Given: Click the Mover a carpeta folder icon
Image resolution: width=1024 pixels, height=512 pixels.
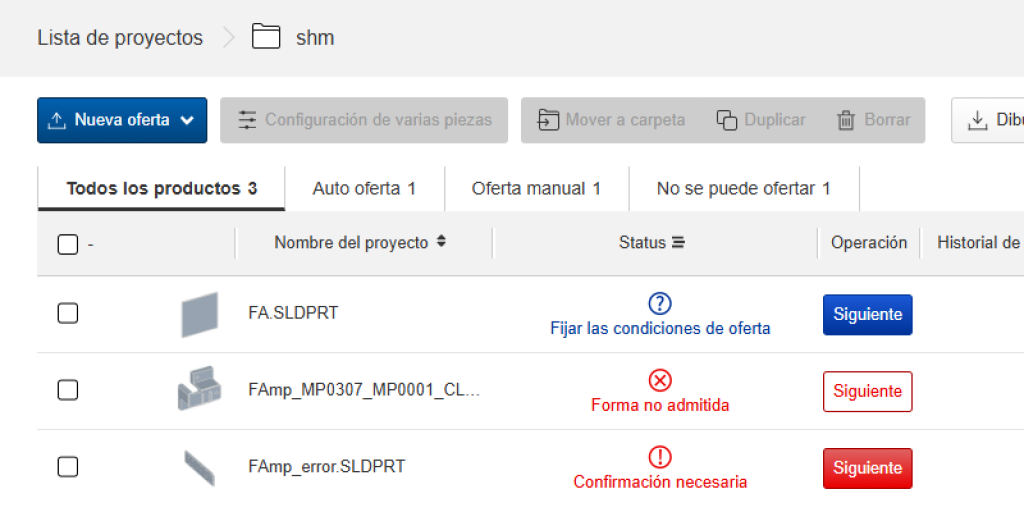Looking at the screenshot, I should pyautogui.click(x=548, y=120).
